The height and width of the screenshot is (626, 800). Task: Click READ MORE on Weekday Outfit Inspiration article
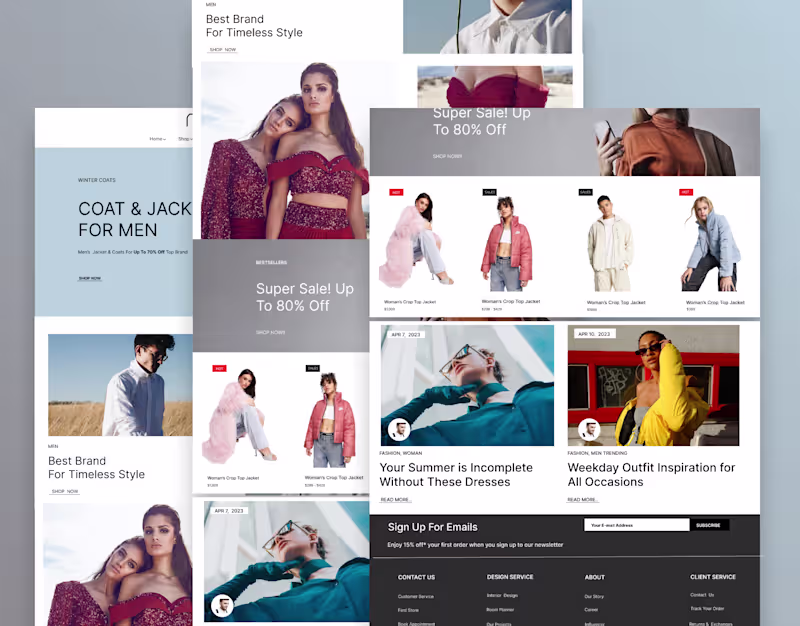(x=584, y=500)
